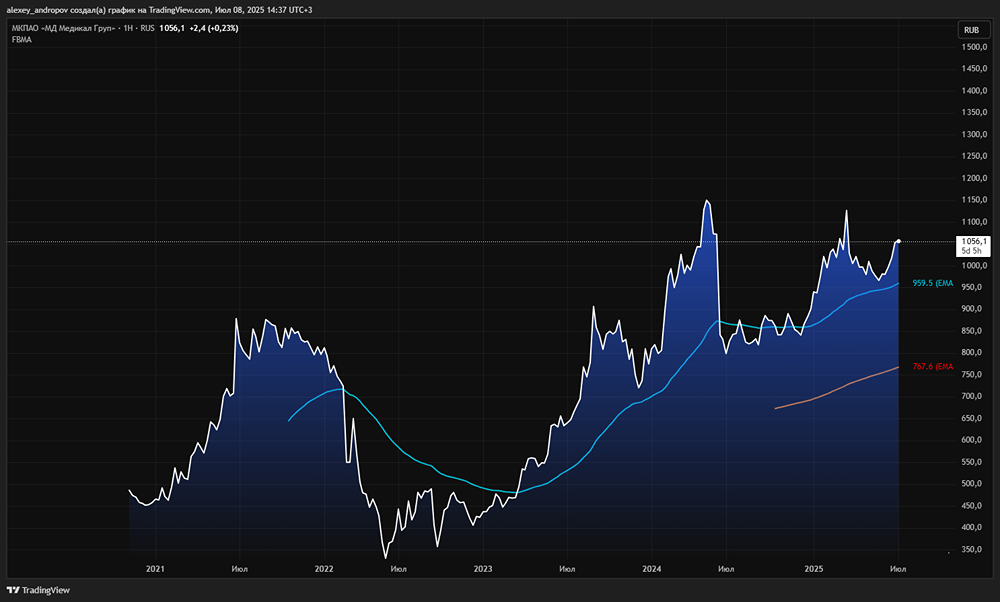Click the 1200,0 price axis label
The width and height of the screenshot is (1000, 602).
[974, 178]
